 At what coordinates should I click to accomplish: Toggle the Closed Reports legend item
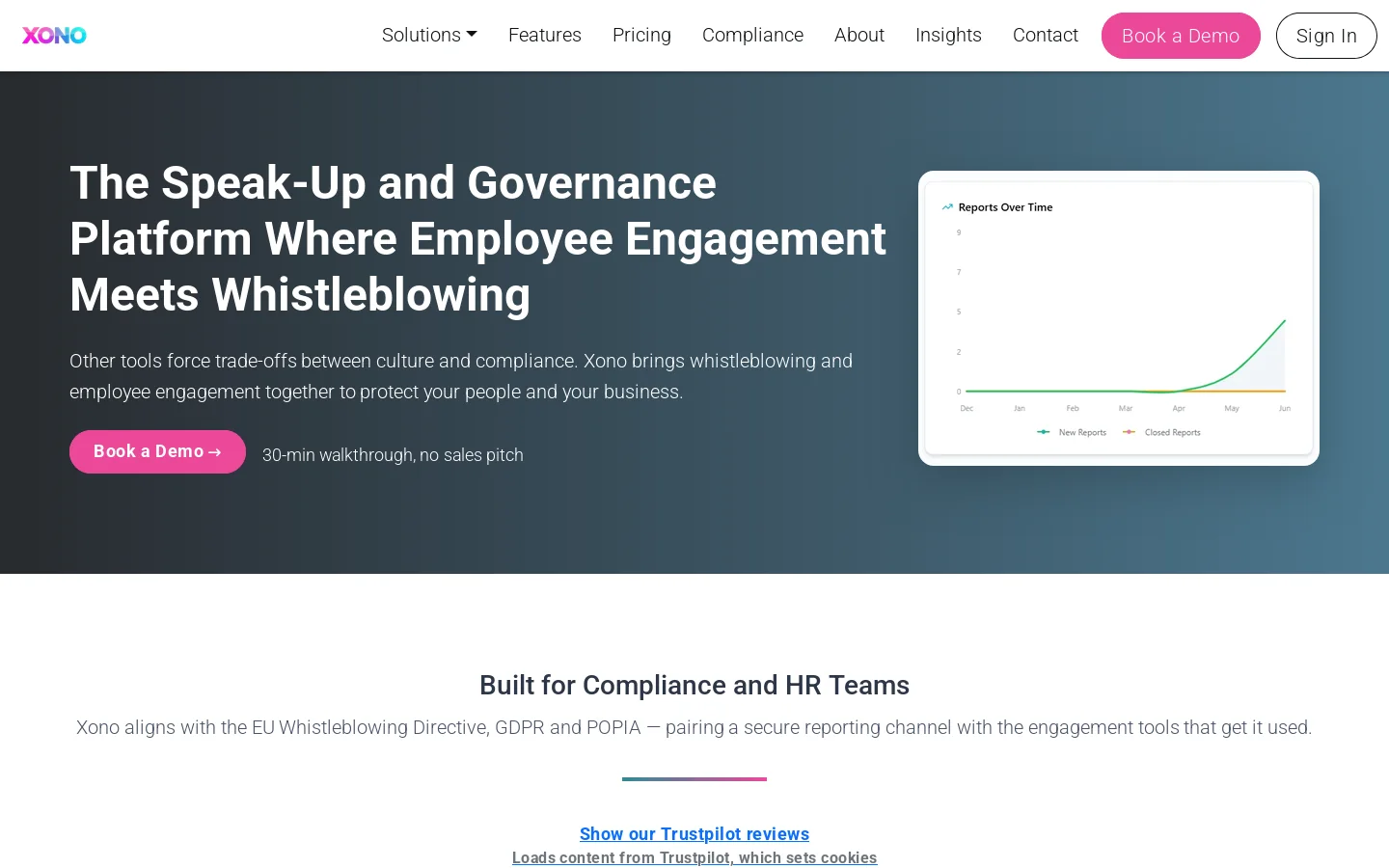tap(1161, 432)
